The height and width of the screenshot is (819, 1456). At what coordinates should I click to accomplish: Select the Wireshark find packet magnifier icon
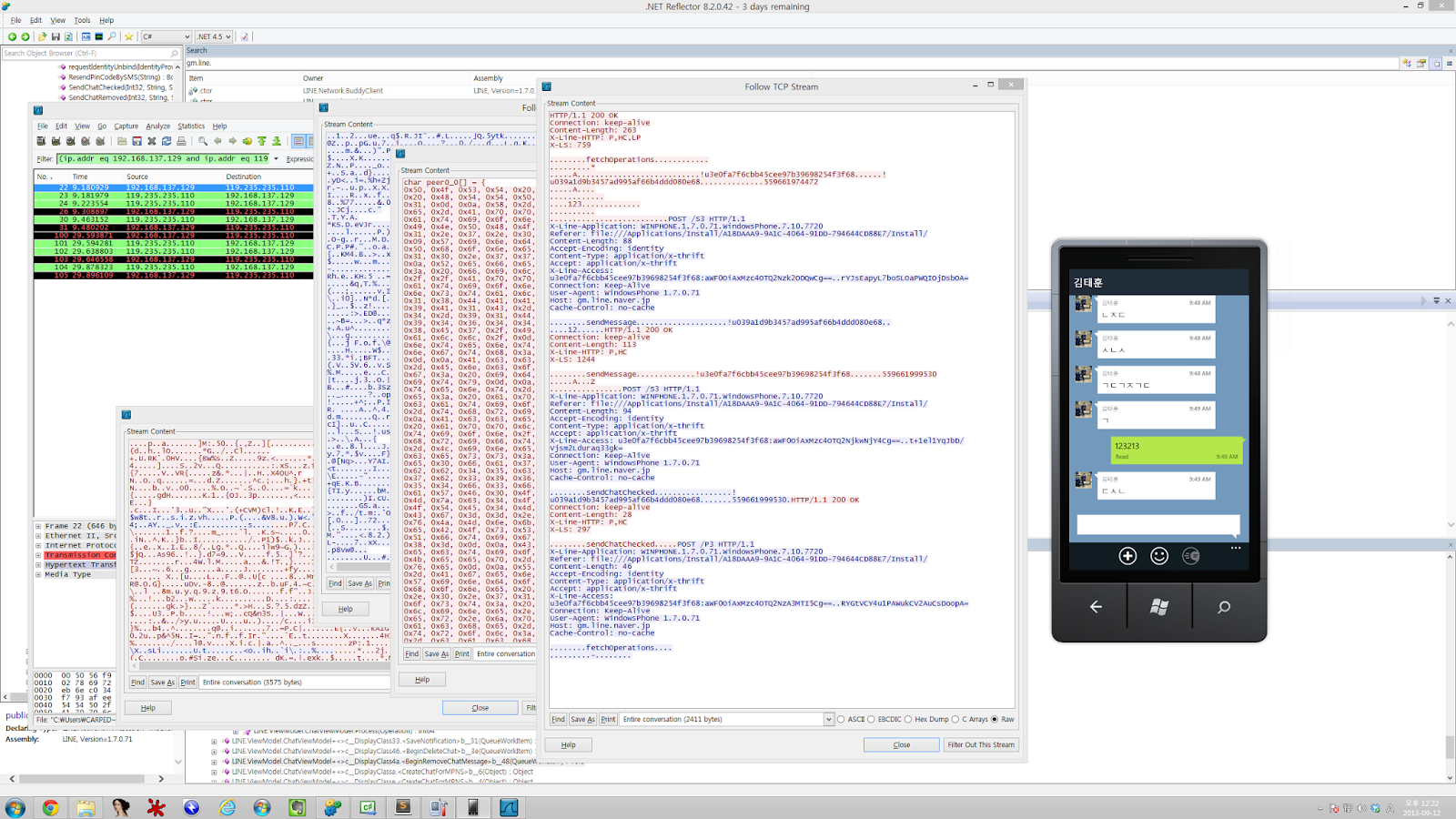click(202, 141)
